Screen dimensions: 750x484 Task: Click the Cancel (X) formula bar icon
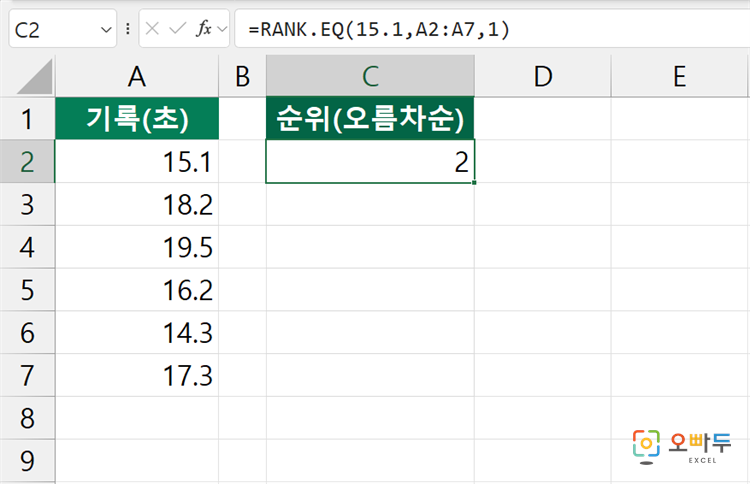point(152,29)
